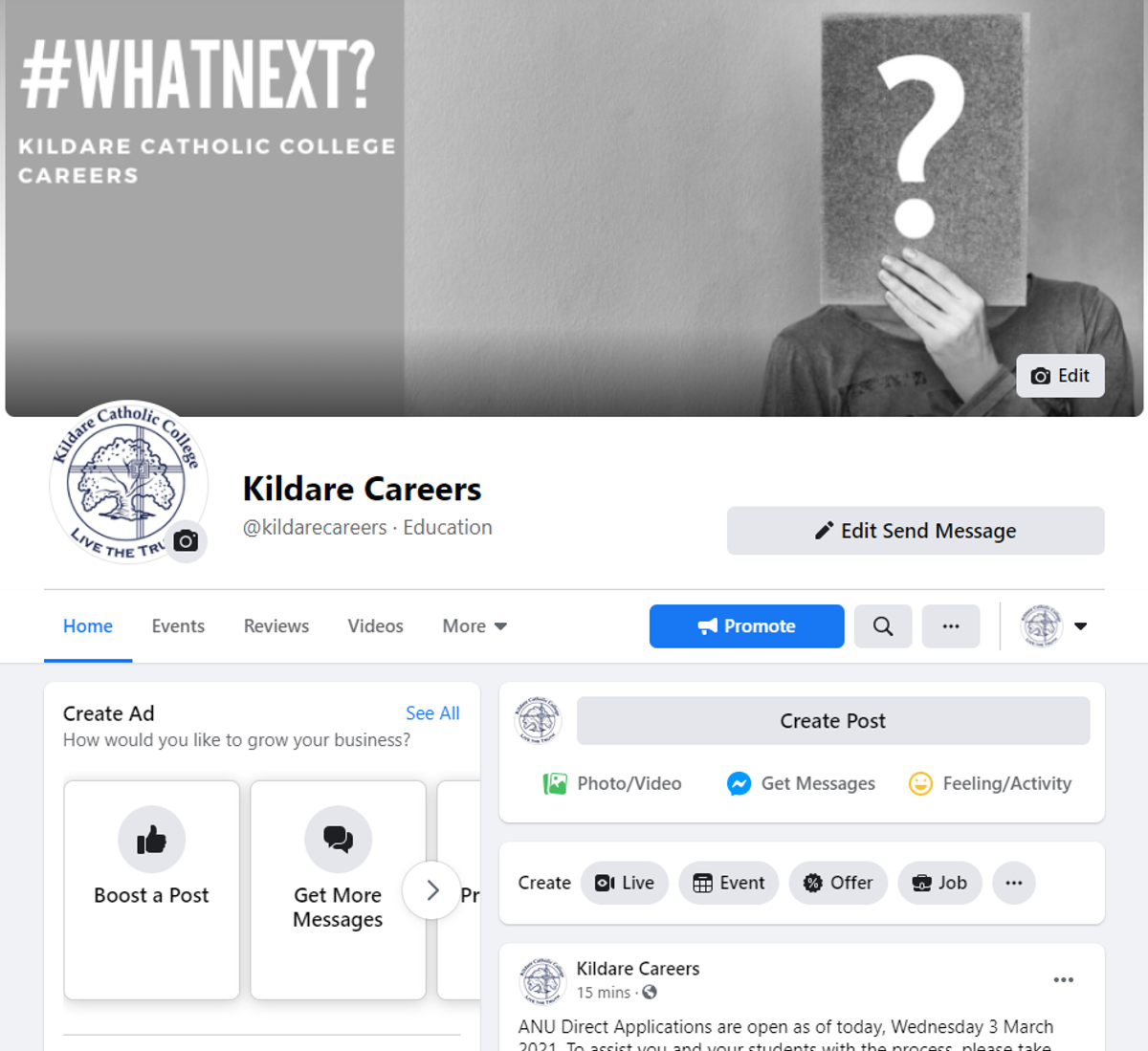Click the Photo/Video icon

pyautogui.click(x=555, y=784)
